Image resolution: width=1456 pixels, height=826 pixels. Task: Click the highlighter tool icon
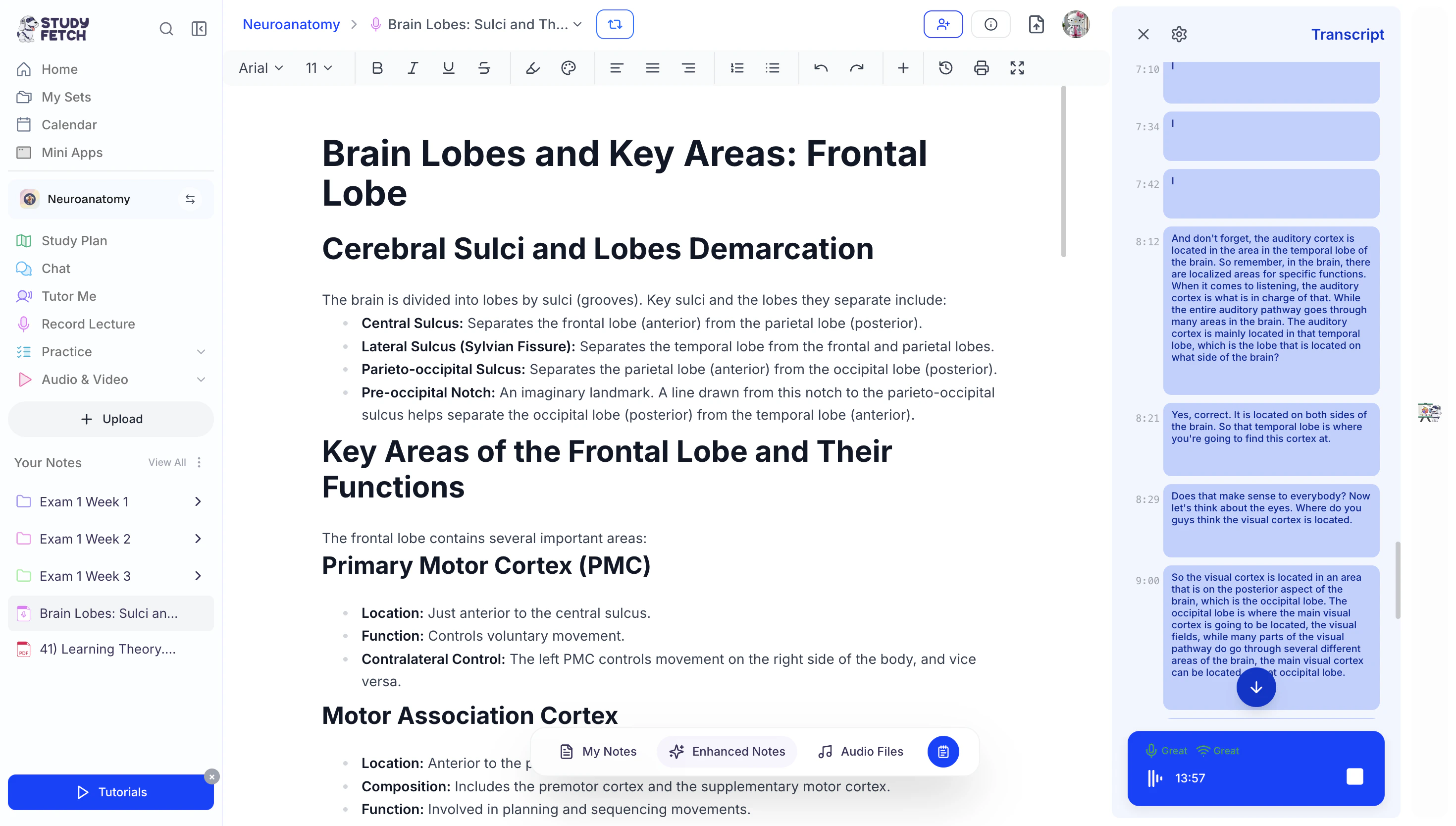click(532, 68)
